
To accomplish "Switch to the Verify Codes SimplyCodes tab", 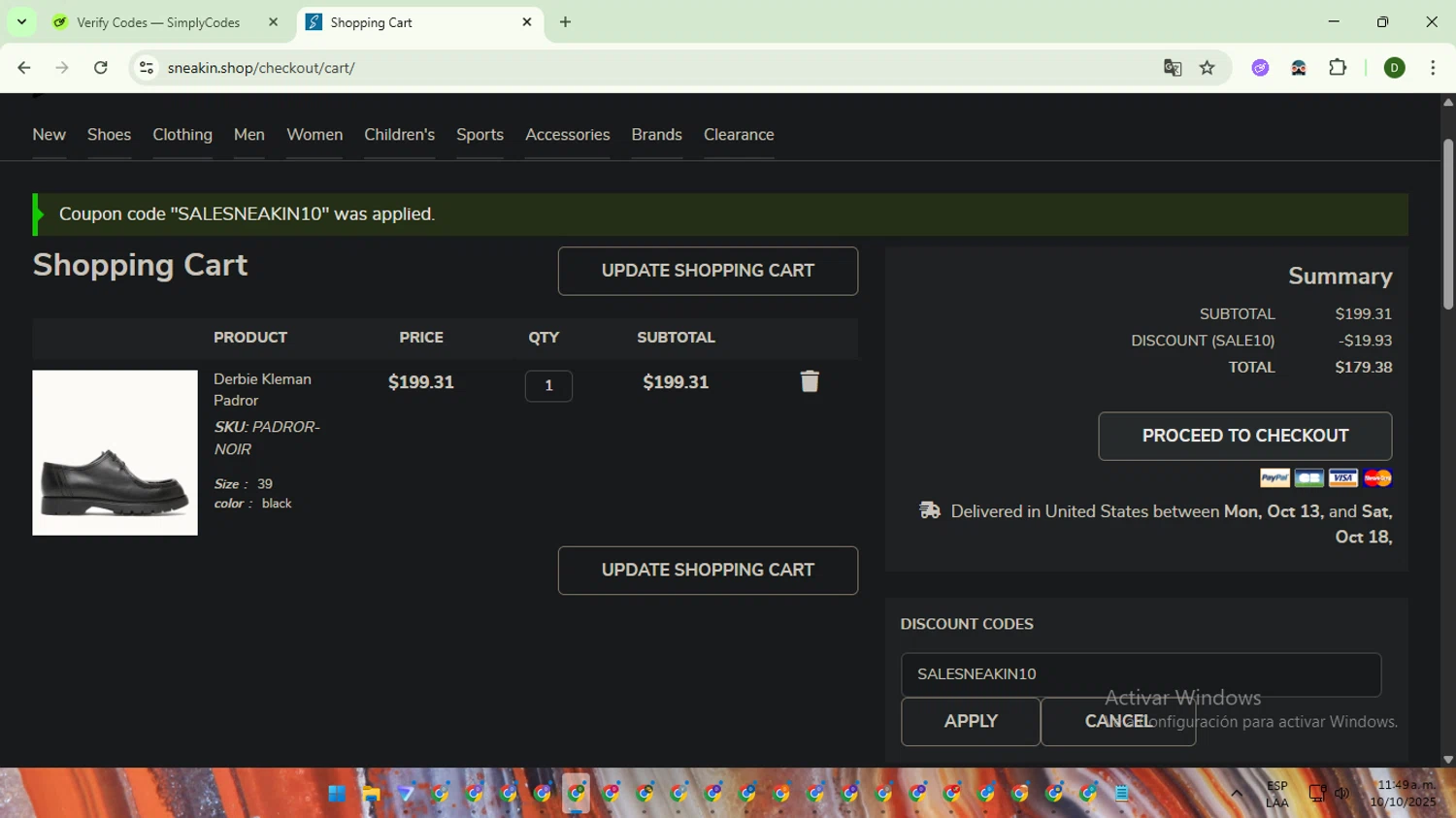I will pos(158,22).
